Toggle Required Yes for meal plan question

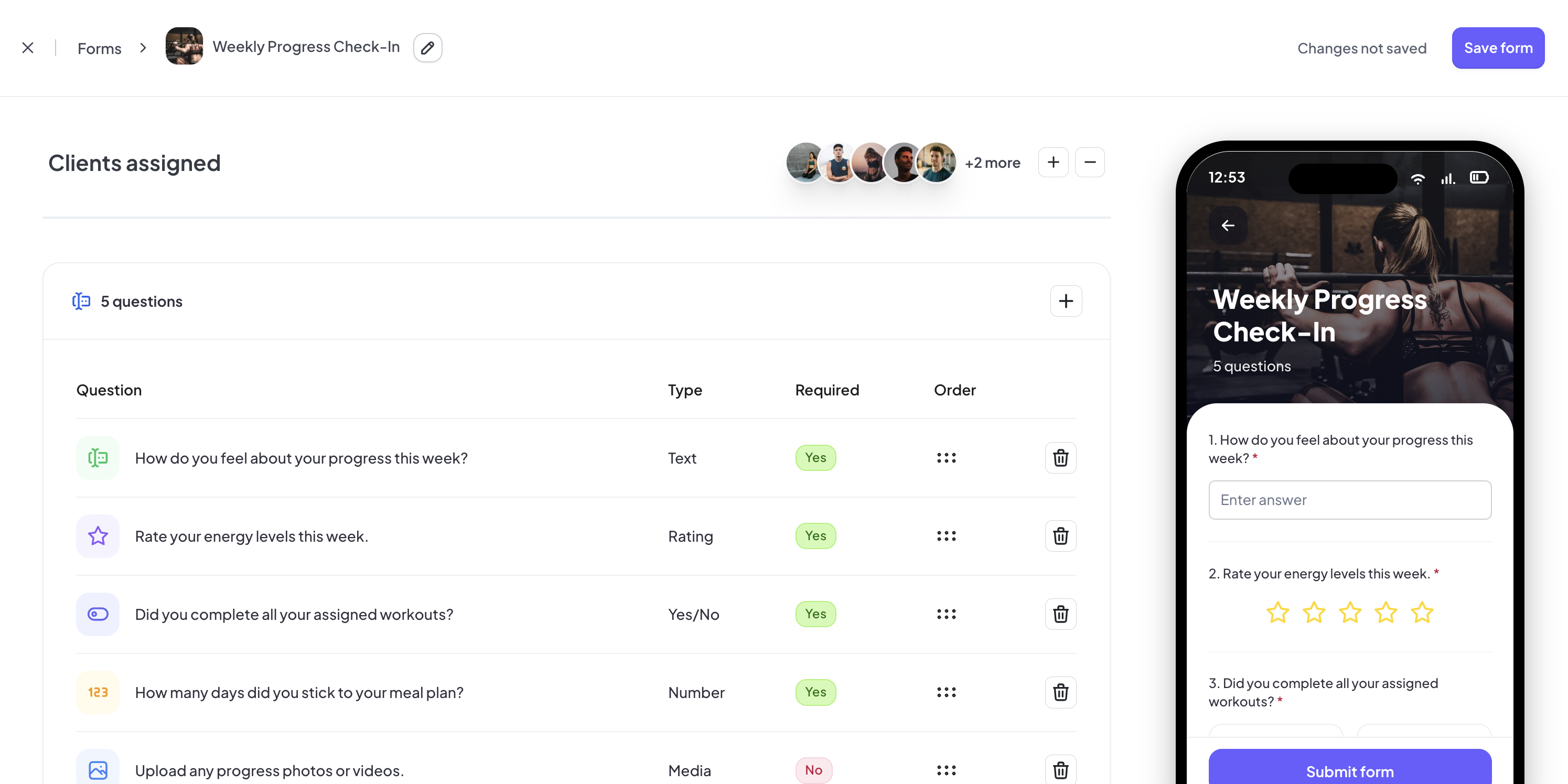tap(815, 692)
